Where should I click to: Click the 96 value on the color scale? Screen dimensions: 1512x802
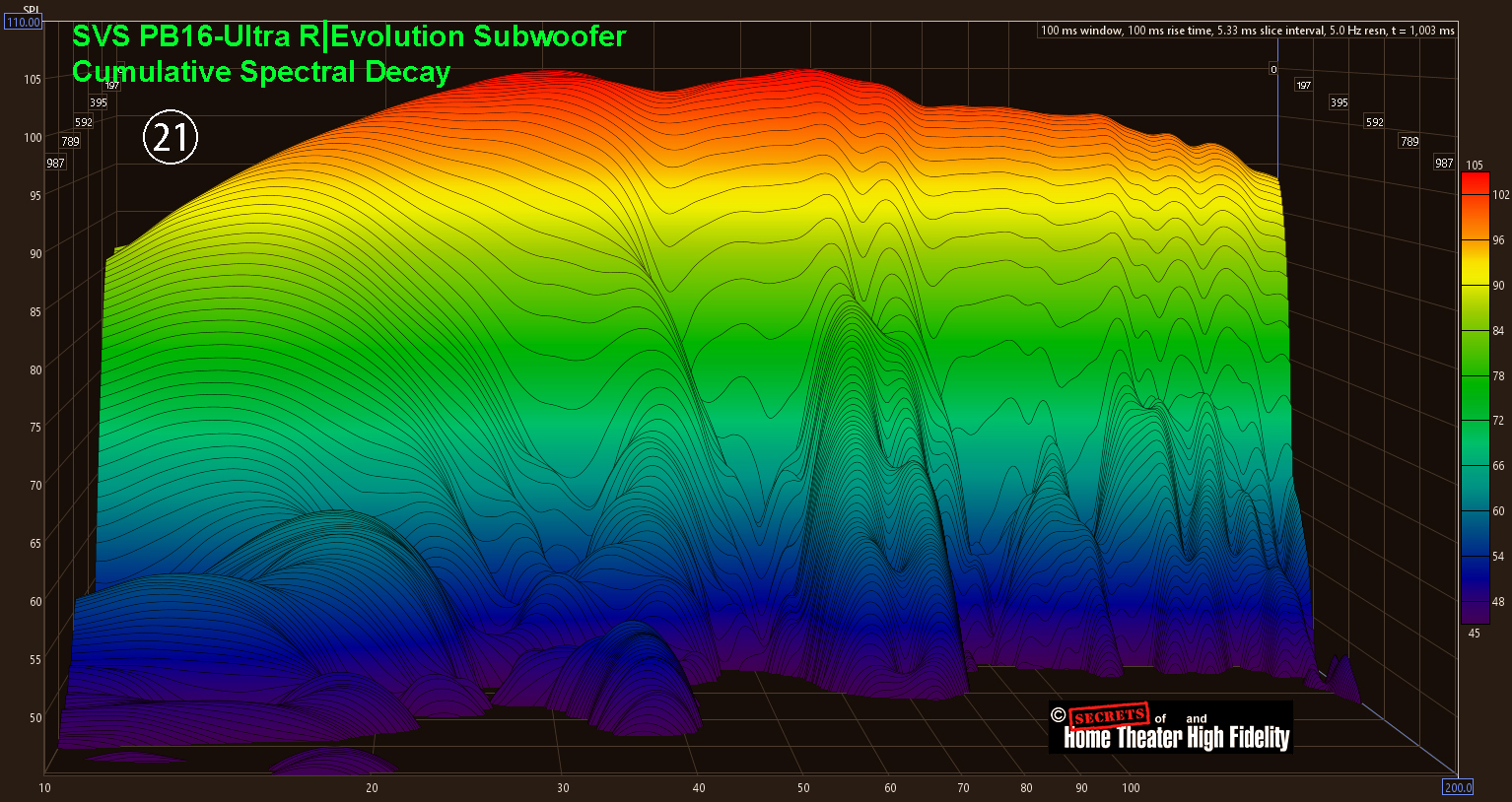(x=1499, y=240)
